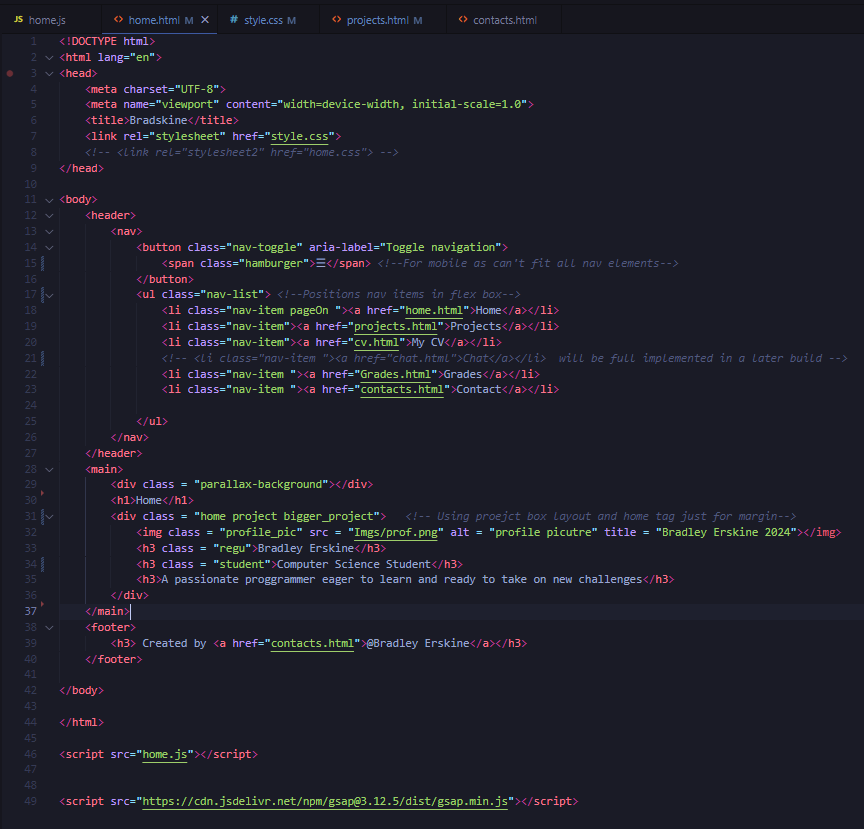Open the Imgs/prof.png source link
The height and width of the screenshot is (829, 864).
click(398, 532)
